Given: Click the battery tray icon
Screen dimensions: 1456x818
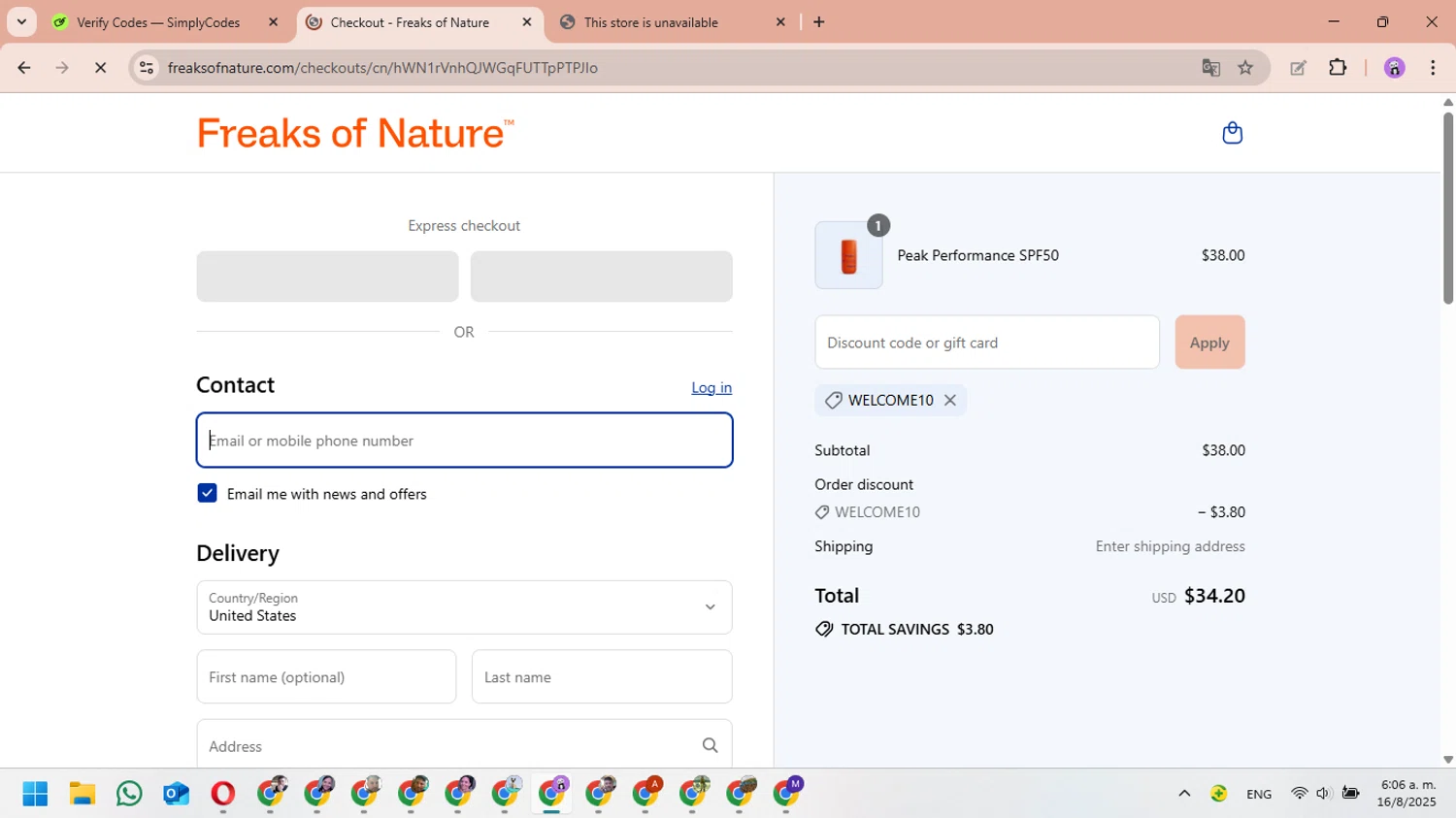Looking at the screenshot, I should point(1350,794).
